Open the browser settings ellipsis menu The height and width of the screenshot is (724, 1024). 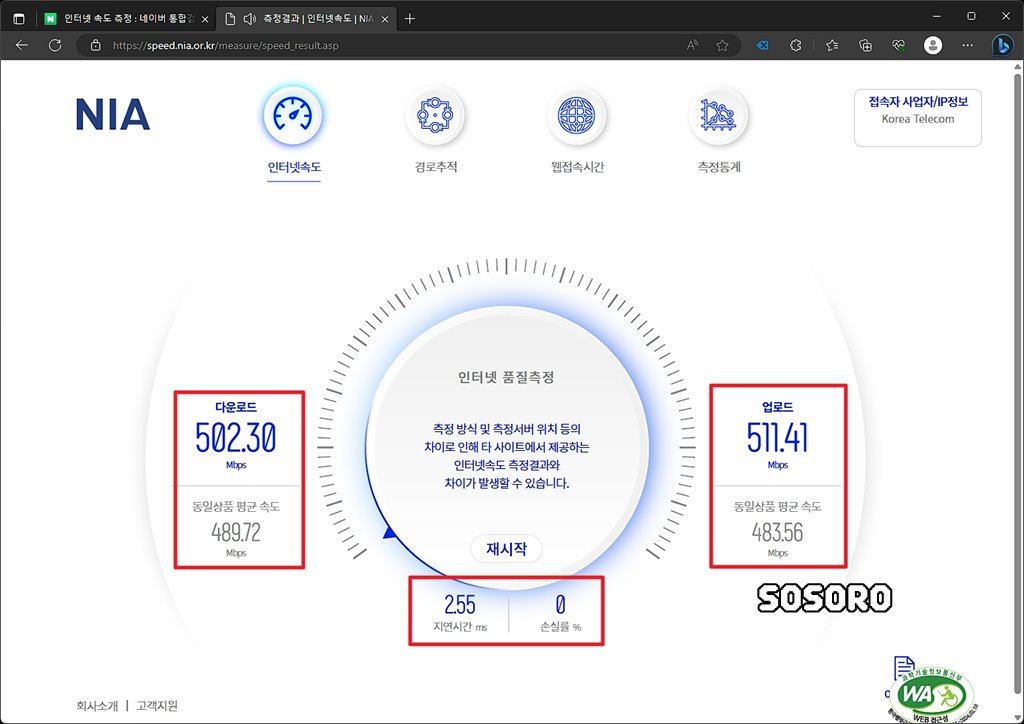click(968, 45)
